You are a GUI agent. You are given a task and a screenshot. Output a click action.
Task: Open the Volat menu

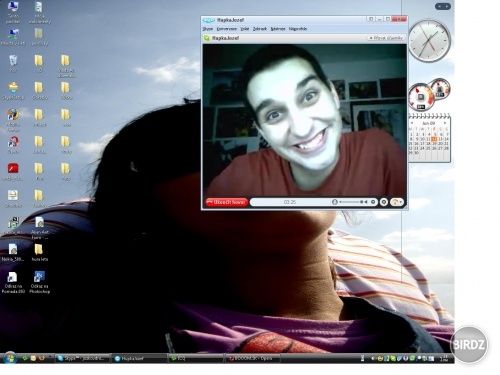coord(245,29)
